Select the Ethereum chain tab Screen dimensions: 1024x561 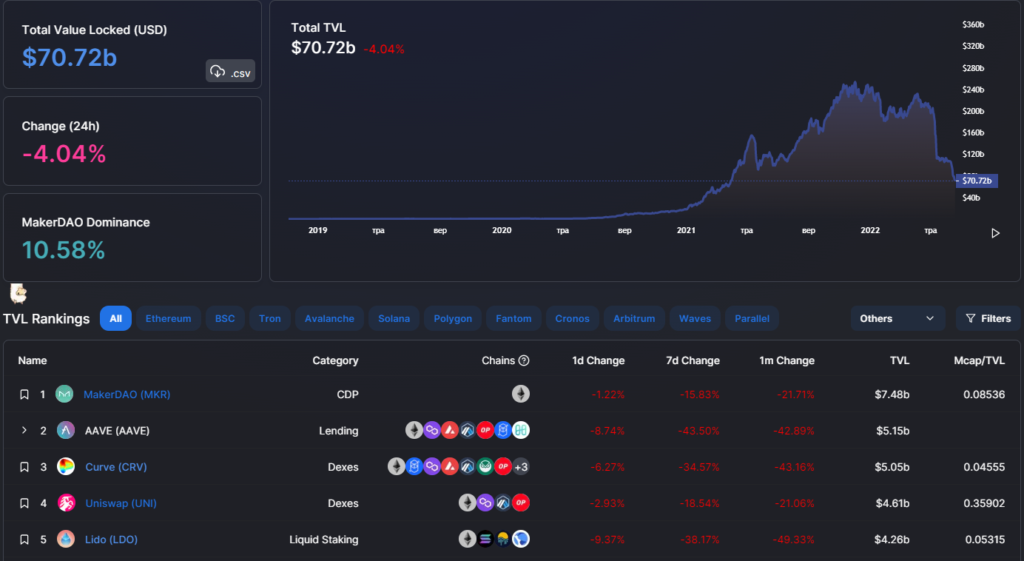(168, 318)
